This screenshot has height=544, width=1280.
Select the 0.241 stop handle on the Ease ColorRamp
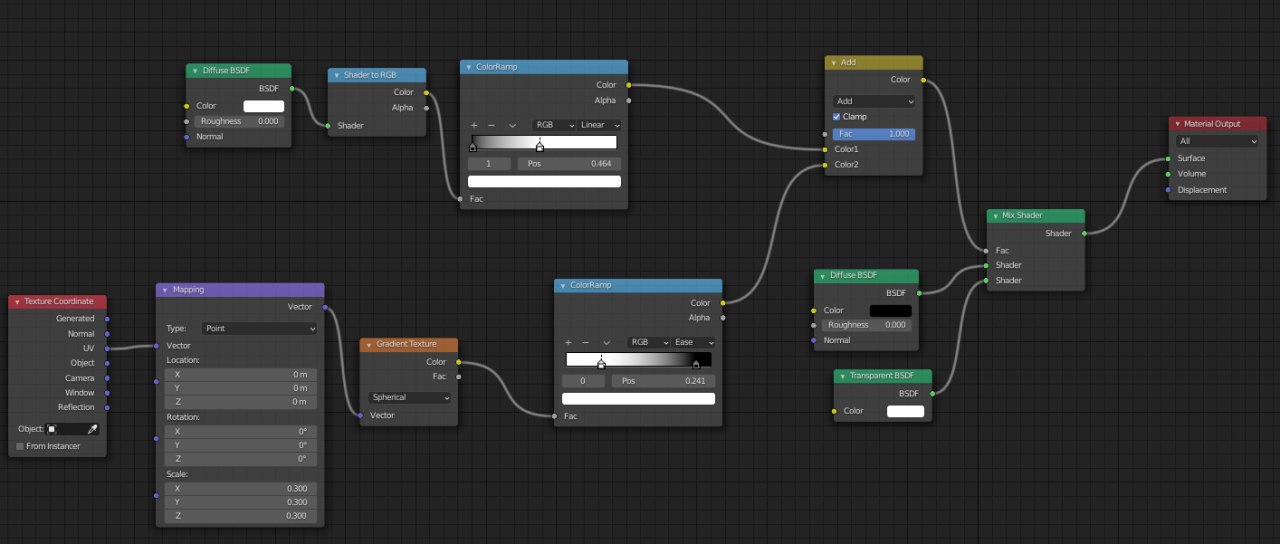[x=601, y=364]
